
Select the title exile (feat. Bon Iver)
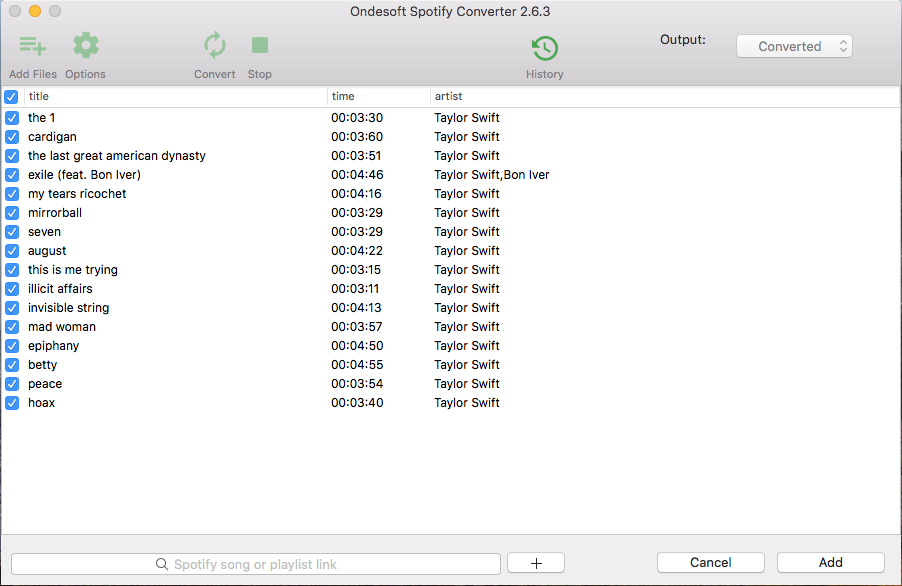point(85,175)
